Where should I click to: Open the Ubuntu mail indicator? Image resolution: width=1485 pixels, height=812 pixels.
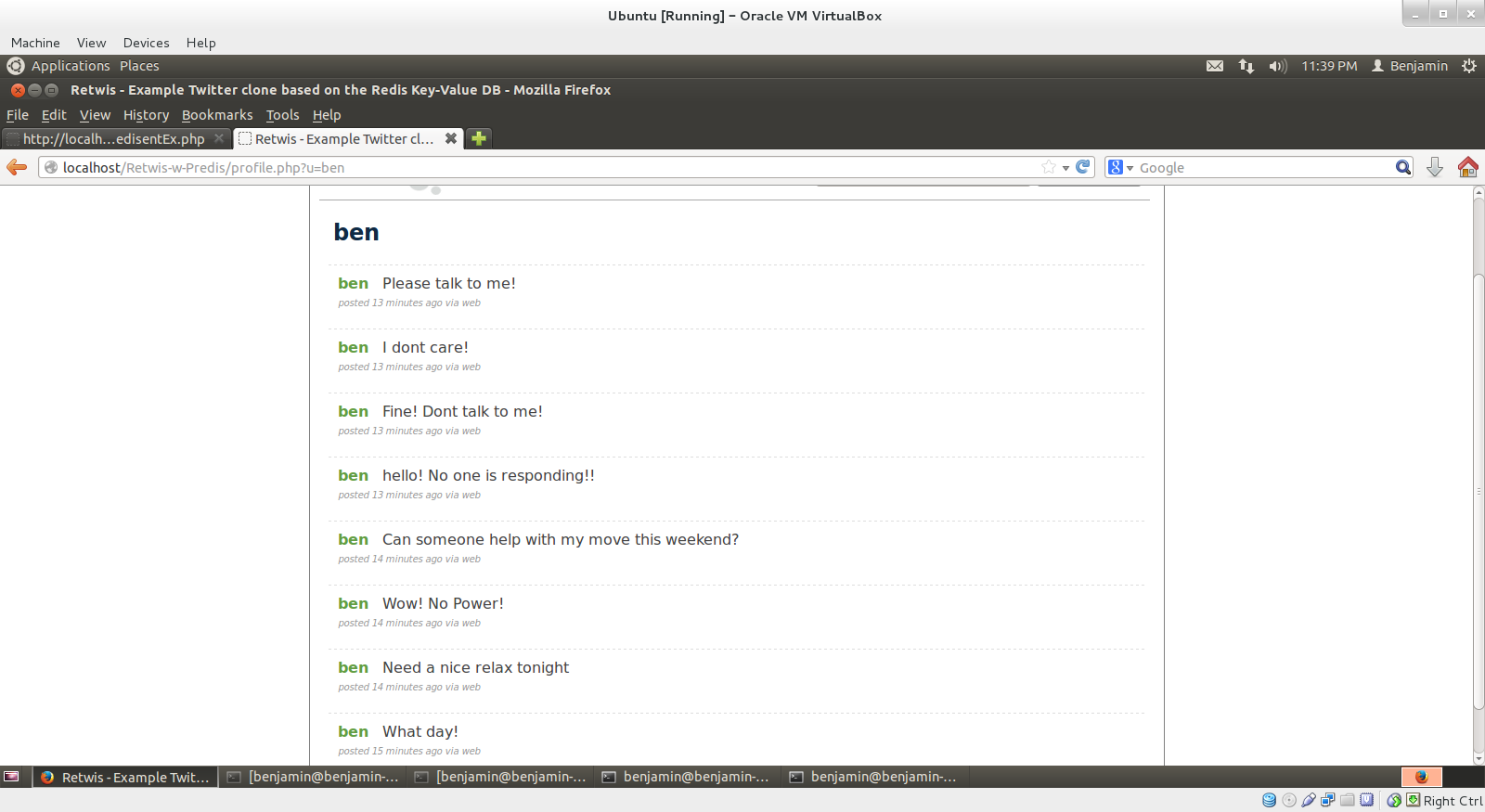tap(1215, 66)
